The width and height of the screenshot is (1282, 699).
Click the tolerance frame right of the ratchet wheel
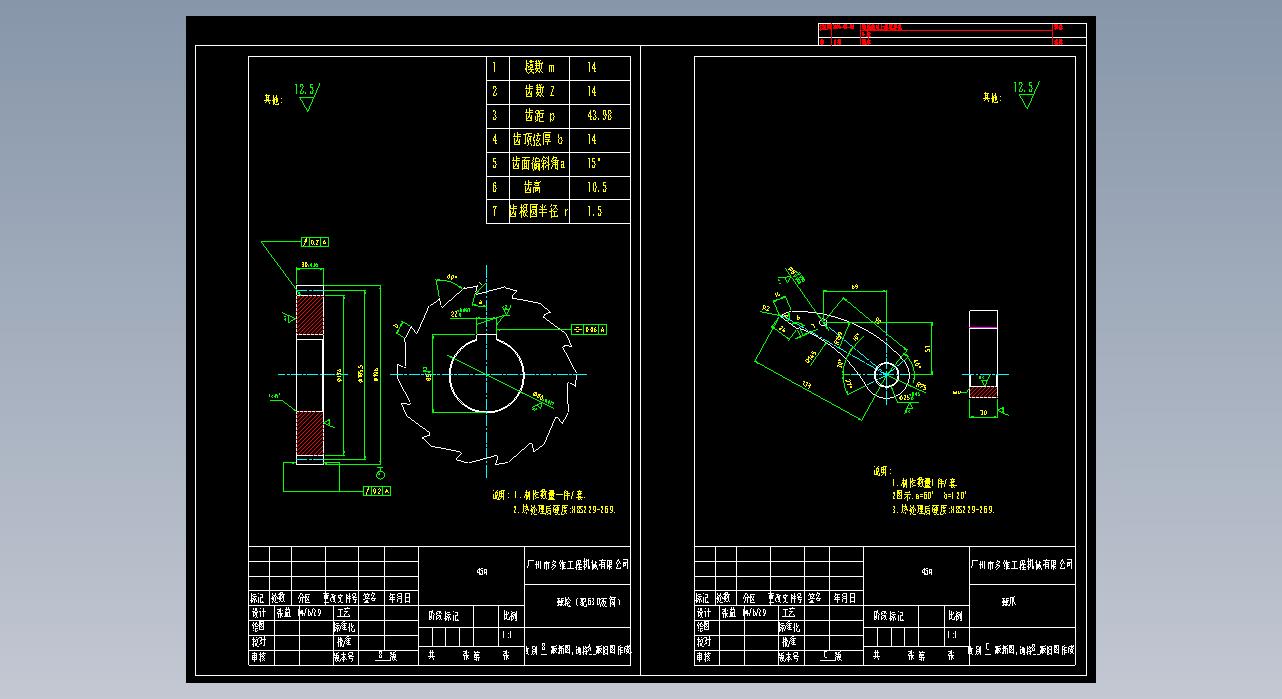coord(590,328)
